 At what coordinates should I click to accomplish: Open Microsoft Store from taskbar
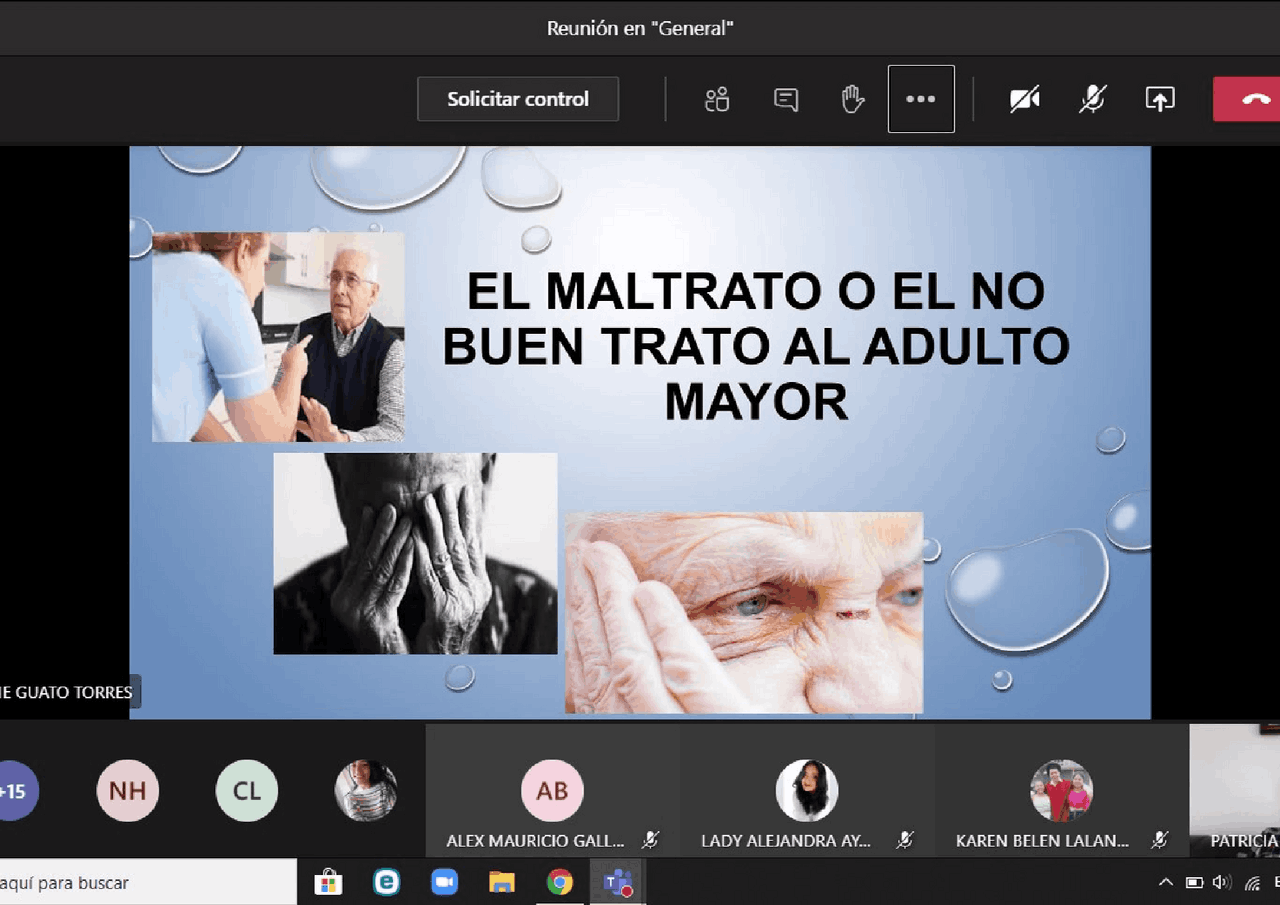tap(328, 882)
